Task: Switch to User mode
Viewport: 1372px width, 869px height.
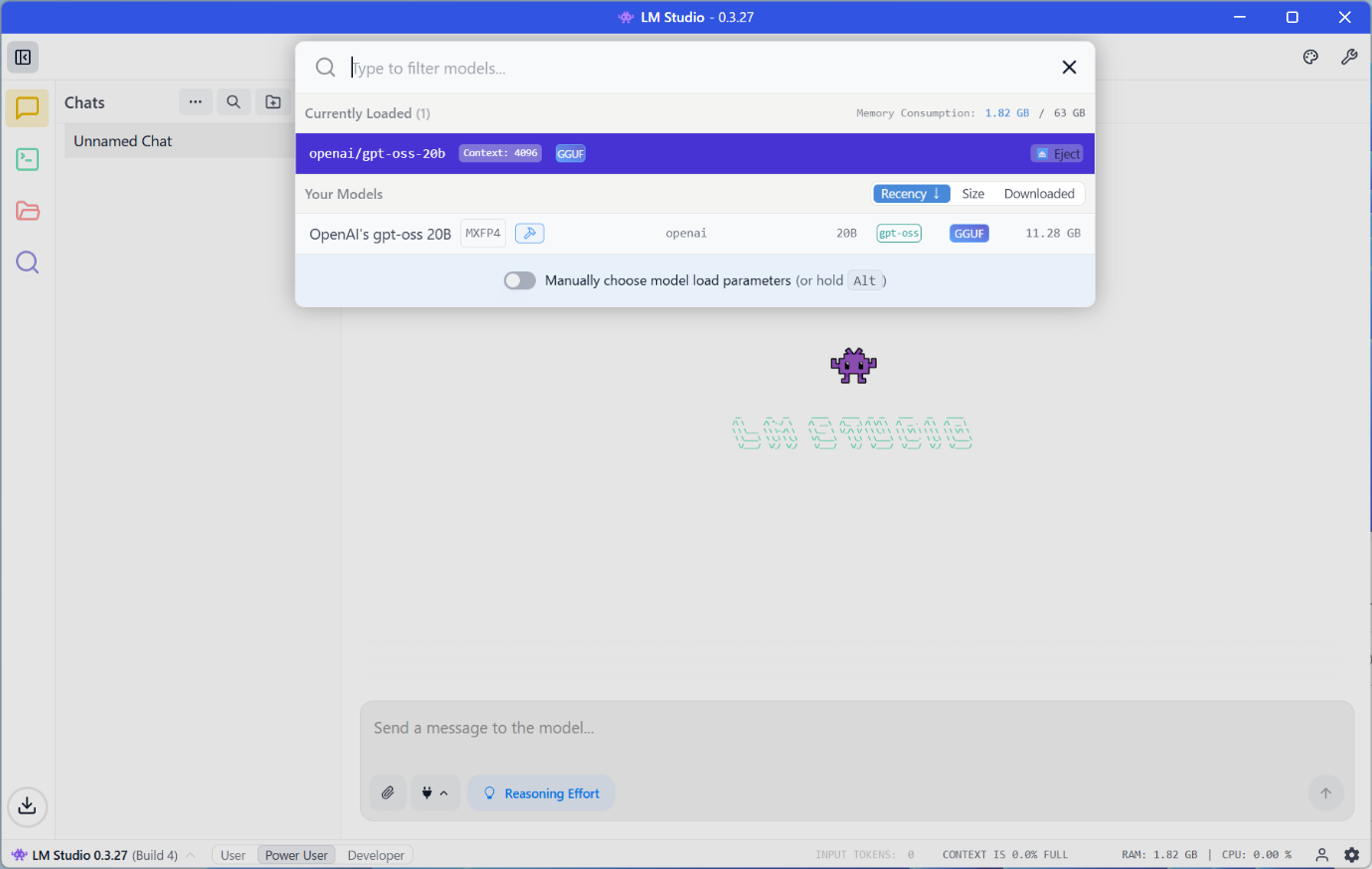Action: pyautogui.click(x=234, y=855)
